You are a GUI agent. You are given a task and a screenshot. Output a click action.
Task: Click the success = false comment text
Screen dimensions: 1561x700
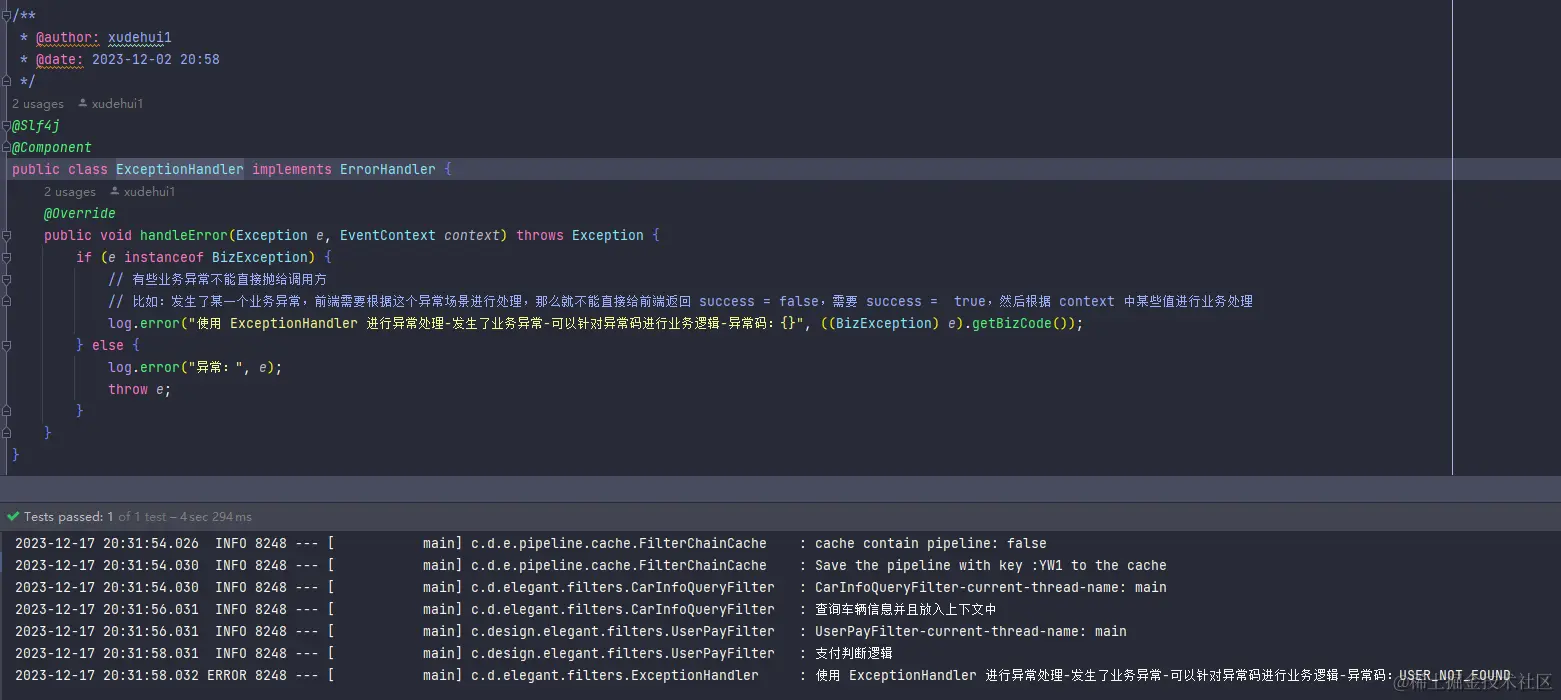759,302
